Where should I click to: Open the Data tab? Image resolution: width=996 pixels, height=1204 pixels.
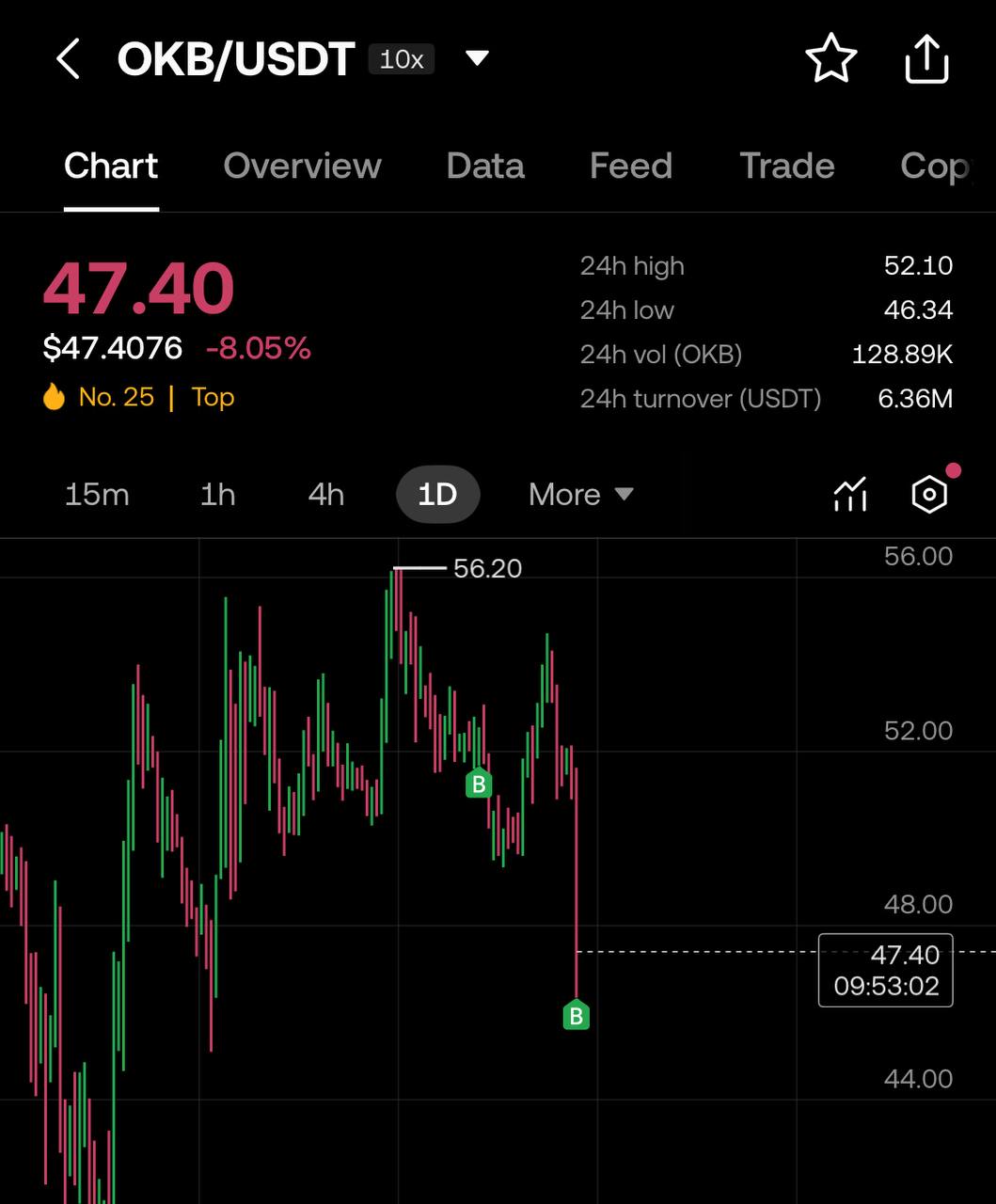point(485,166)
